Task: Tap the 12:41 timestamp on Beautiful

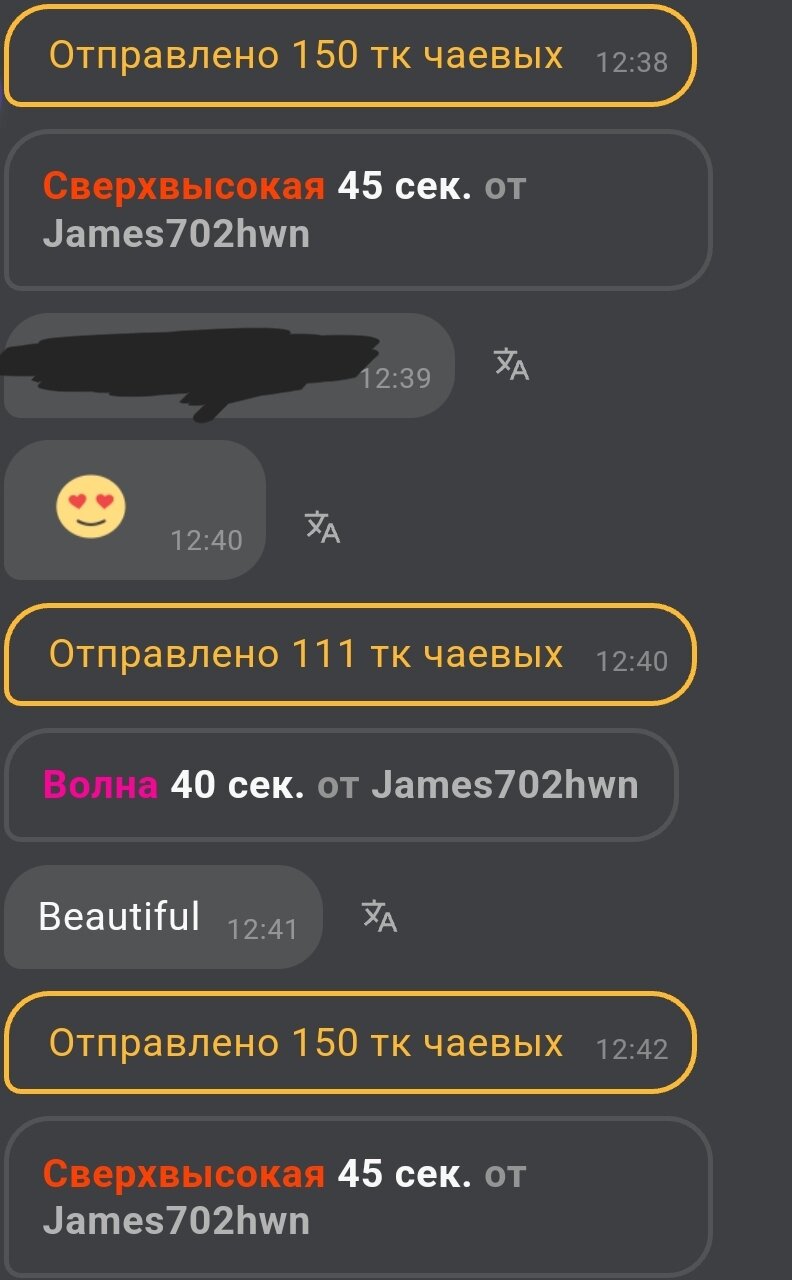Action: (x=263, y=930)
